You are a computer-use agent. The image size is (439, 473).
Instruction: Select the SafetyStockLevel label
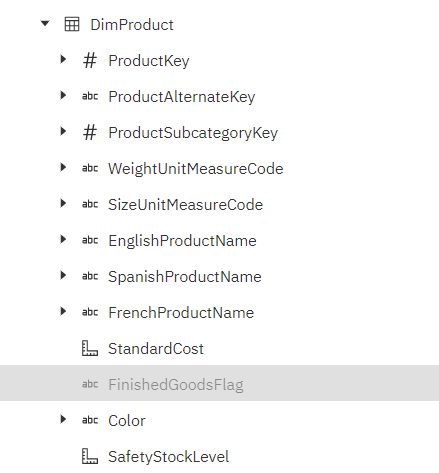pos(169,457)
